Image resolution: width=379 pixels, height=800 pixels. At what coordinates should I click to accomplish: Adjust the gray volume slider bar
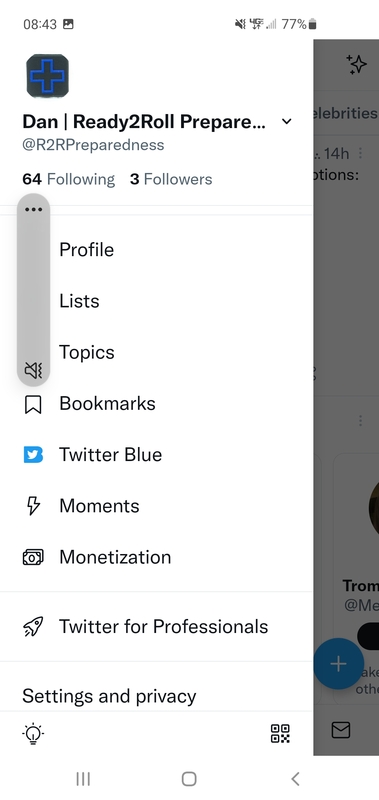click(x=33, y=289)
